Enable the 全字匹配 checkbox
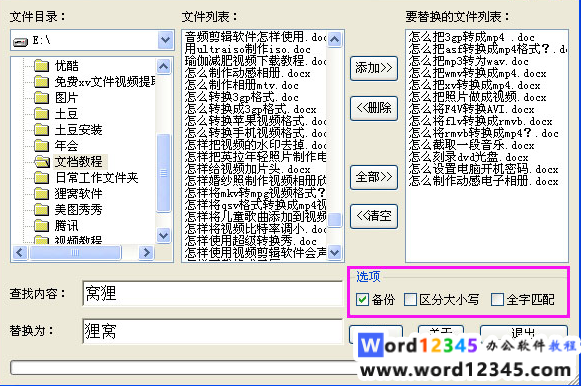The width and height of the screenshot is (581, 386). click(x=497, y=299)
